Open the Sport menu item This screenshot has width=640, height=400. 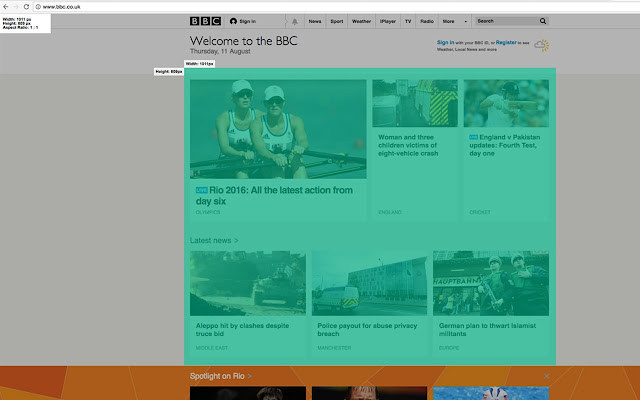[337, 21]
